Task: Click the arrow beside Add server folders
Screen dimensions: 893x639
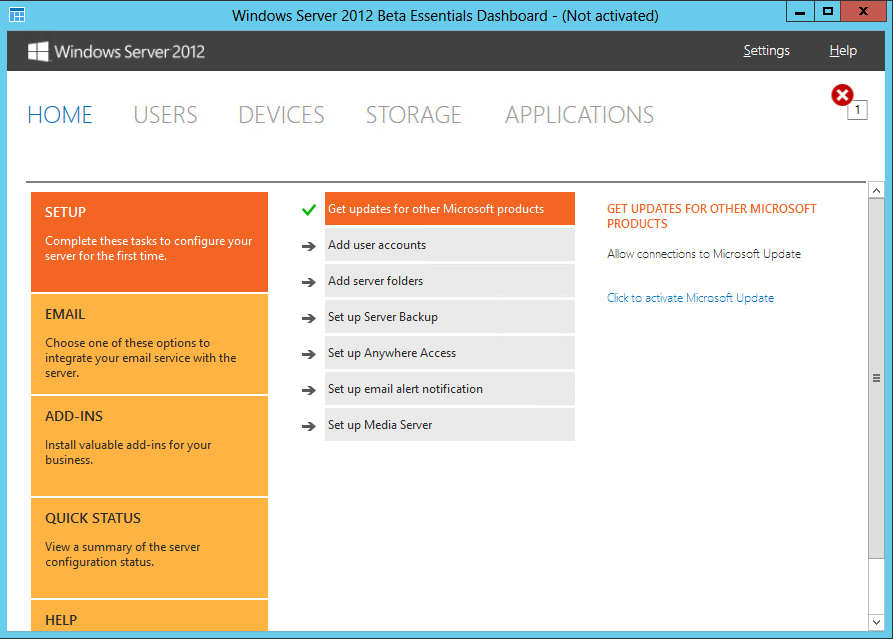Action: click(309, 282)
